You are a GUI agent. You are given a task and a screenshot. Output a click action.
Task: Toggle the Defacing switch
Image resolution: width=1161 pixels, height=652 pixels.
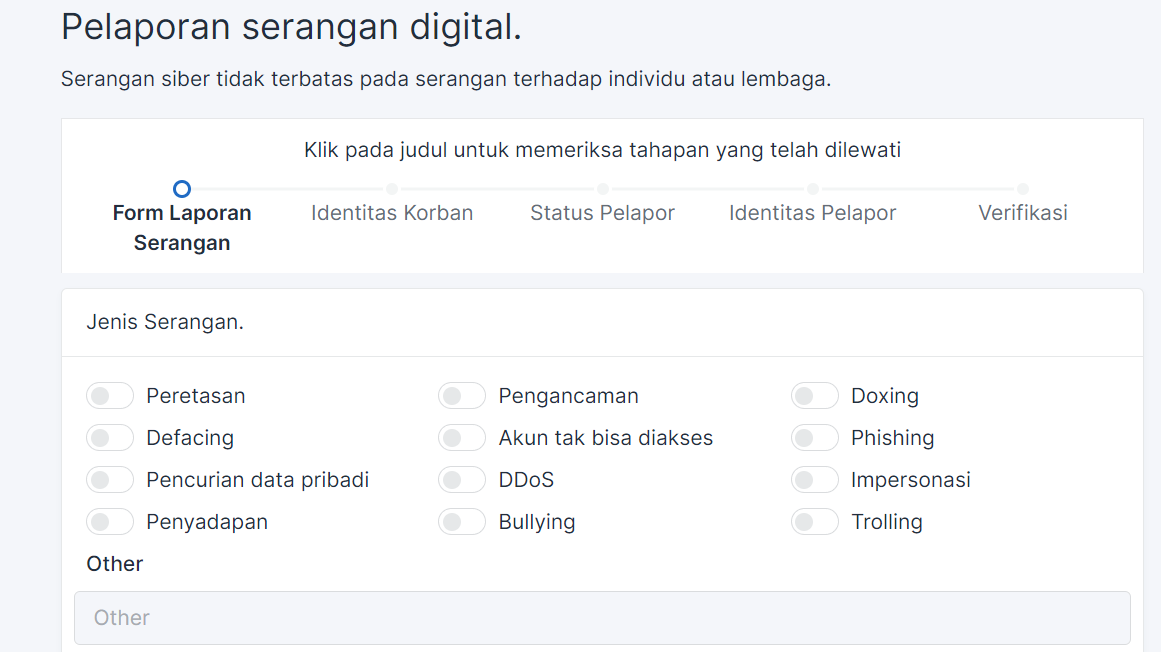[110, 438]
